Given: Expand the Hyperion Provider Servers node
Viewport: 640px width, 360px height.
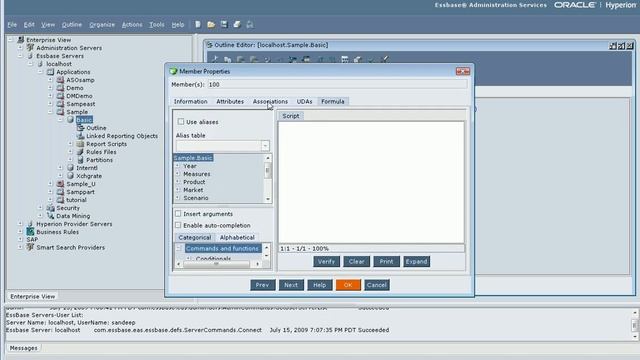Looking at the screenshot, I should point(20,224).
